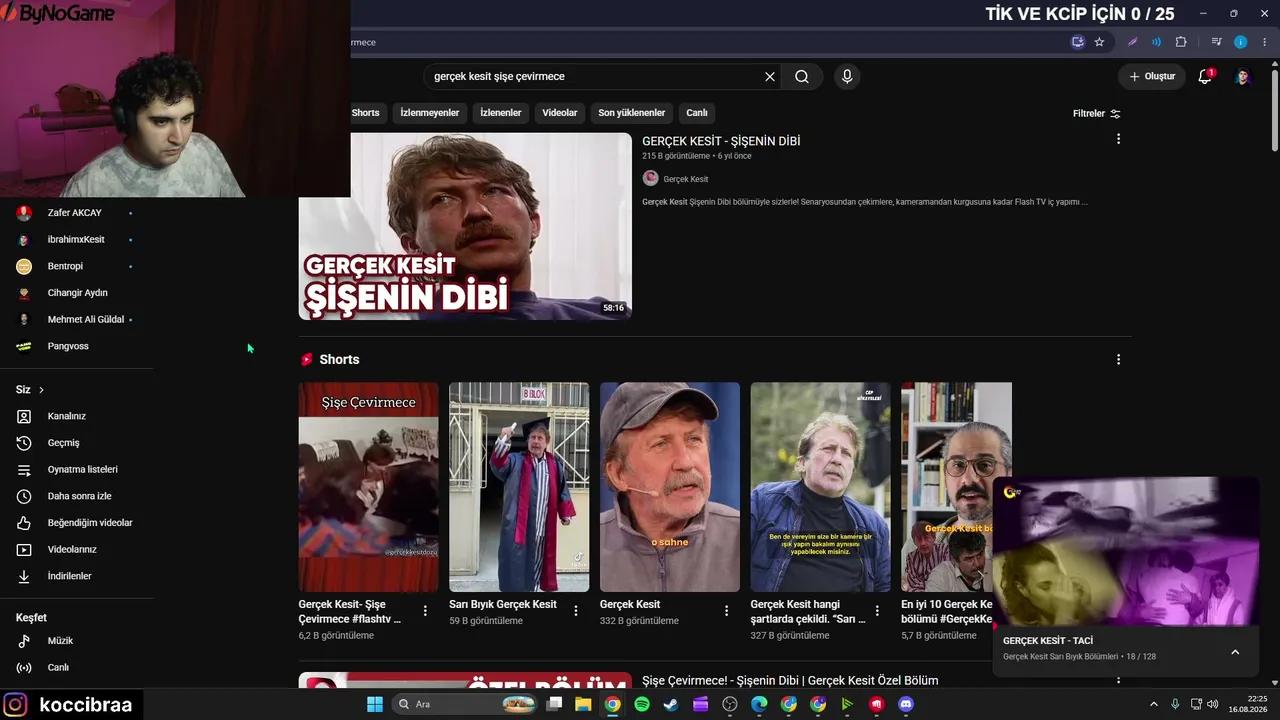This screenshot has height=720, width=1280.
Task: Open the YouTube account avatar menu
Action: (x=1242, y=77)
